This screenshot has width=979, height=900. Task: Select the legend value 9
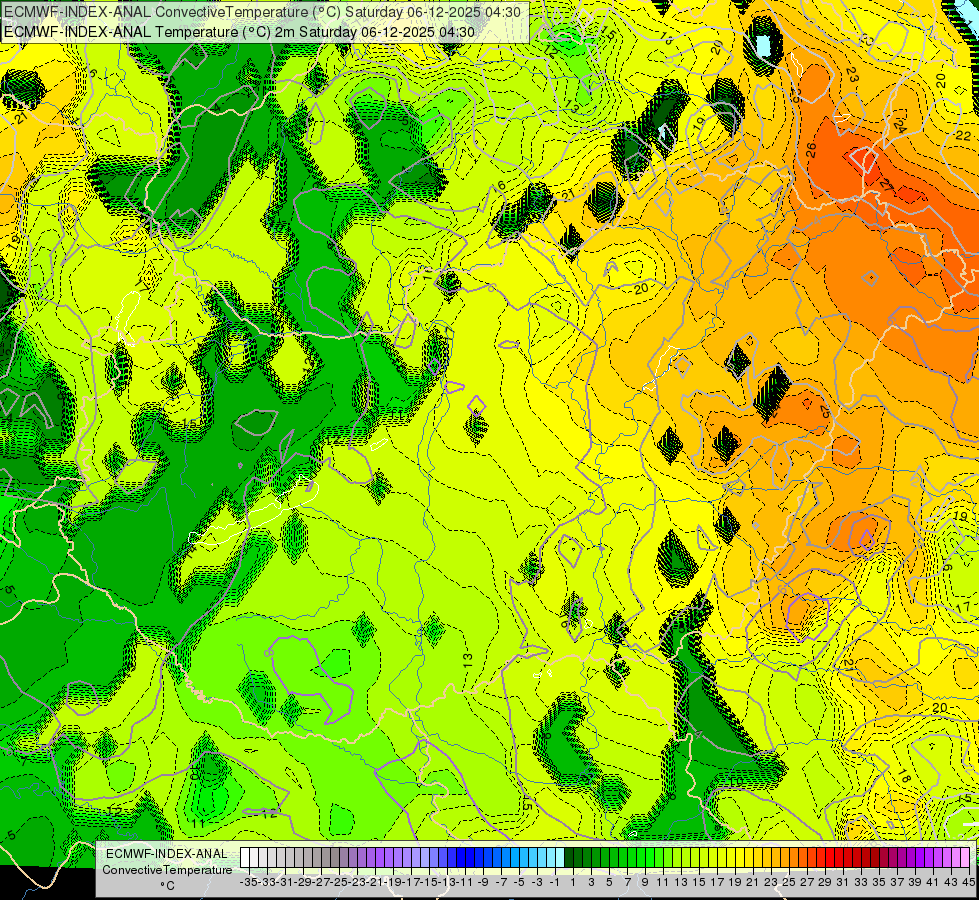644,882
